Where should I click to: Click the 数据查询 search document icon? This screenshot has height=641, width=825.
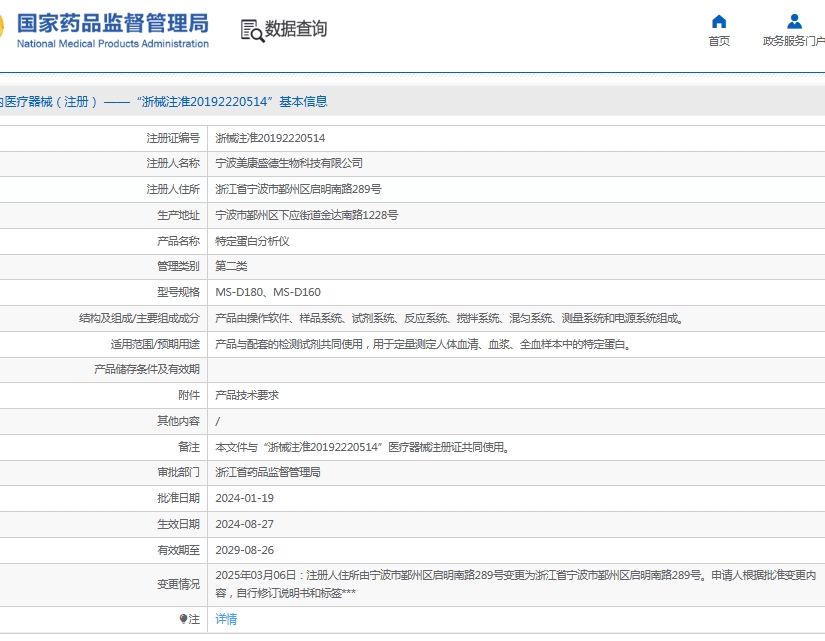coord(253,31)
